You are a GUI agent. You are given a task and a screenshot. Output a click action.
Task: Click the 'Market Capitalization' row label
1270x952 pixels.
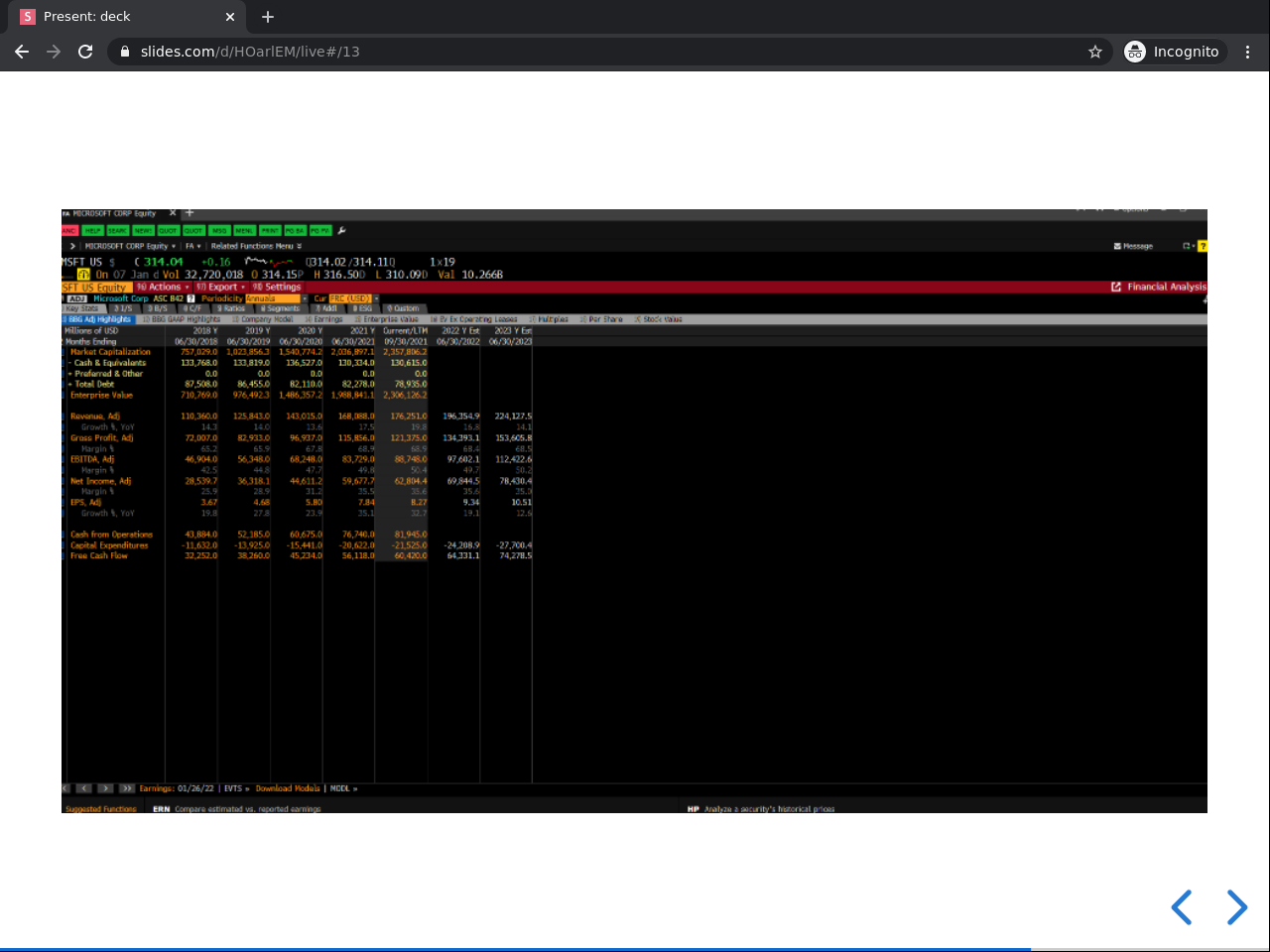[x=110, y=352]
